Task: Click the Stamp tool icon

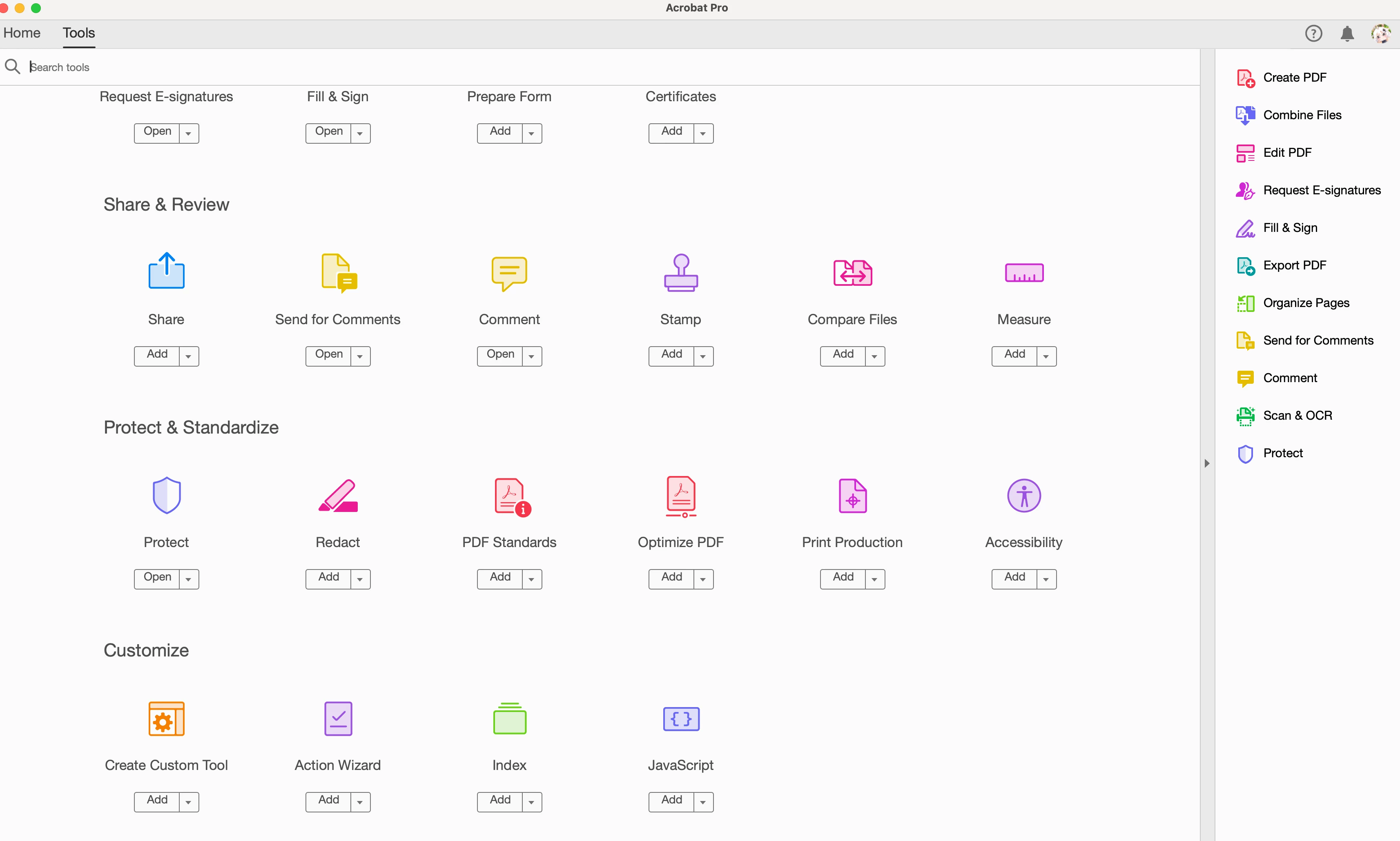Action: click(x=681, y=273)
